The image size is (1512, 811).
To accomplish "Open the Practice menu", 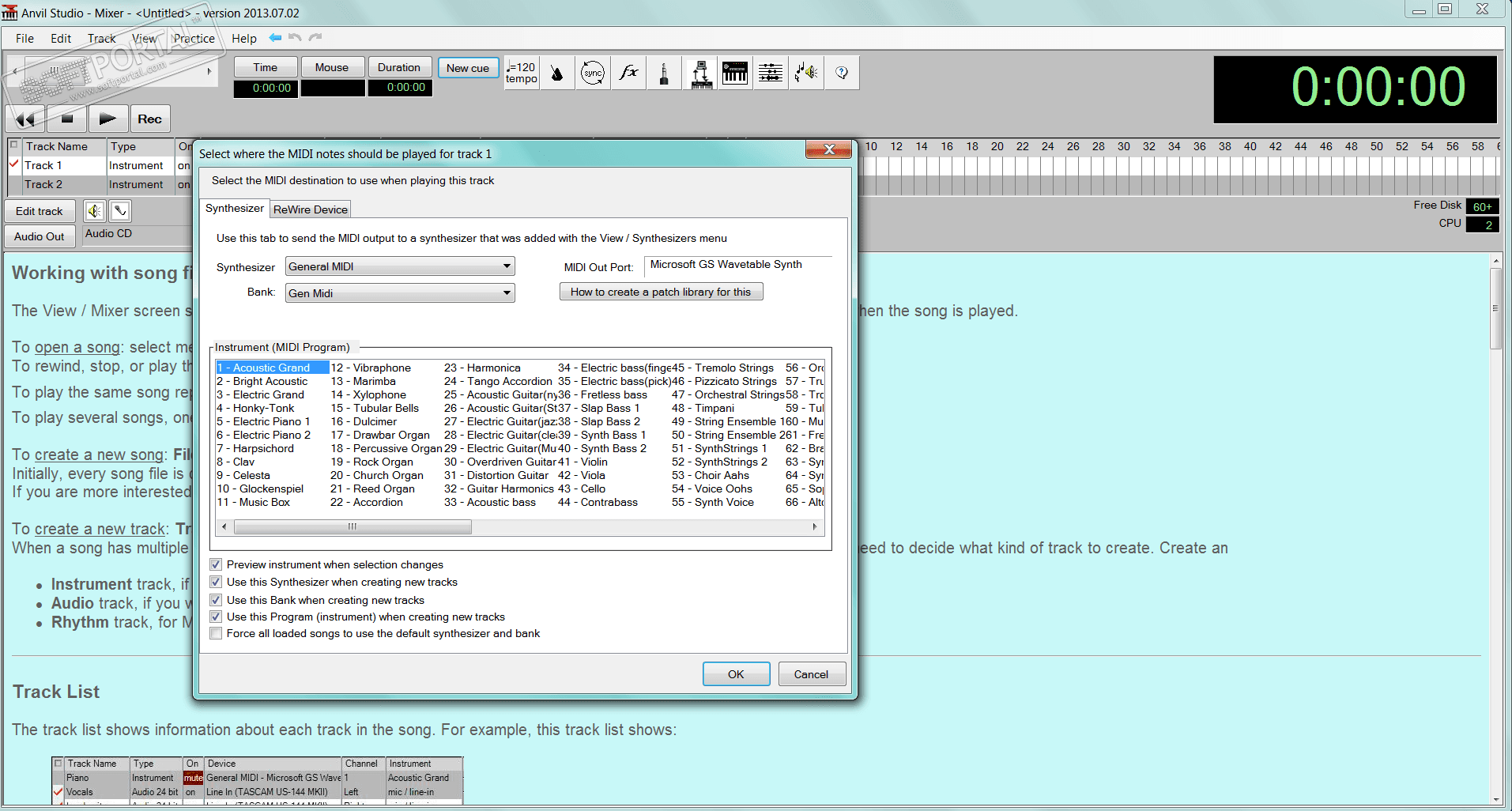I will tap(194, 38).
